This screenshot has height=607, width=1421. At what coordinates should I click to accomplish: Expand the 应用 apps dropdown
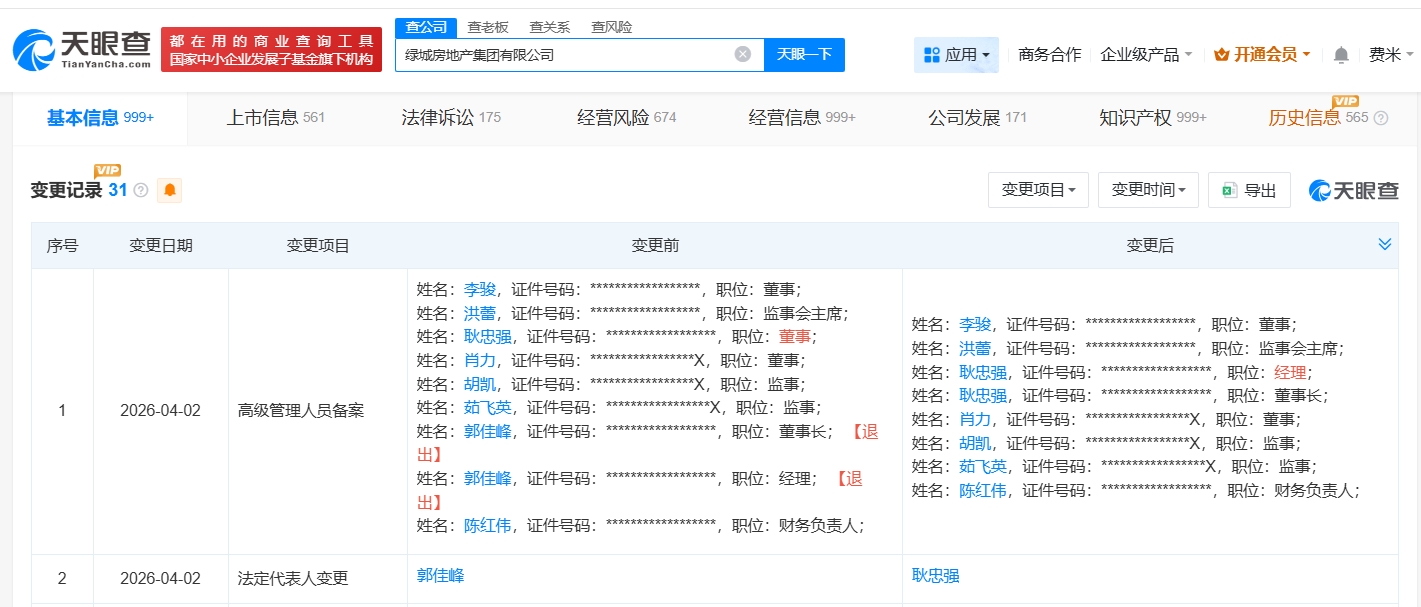click(x=956, y=55)
